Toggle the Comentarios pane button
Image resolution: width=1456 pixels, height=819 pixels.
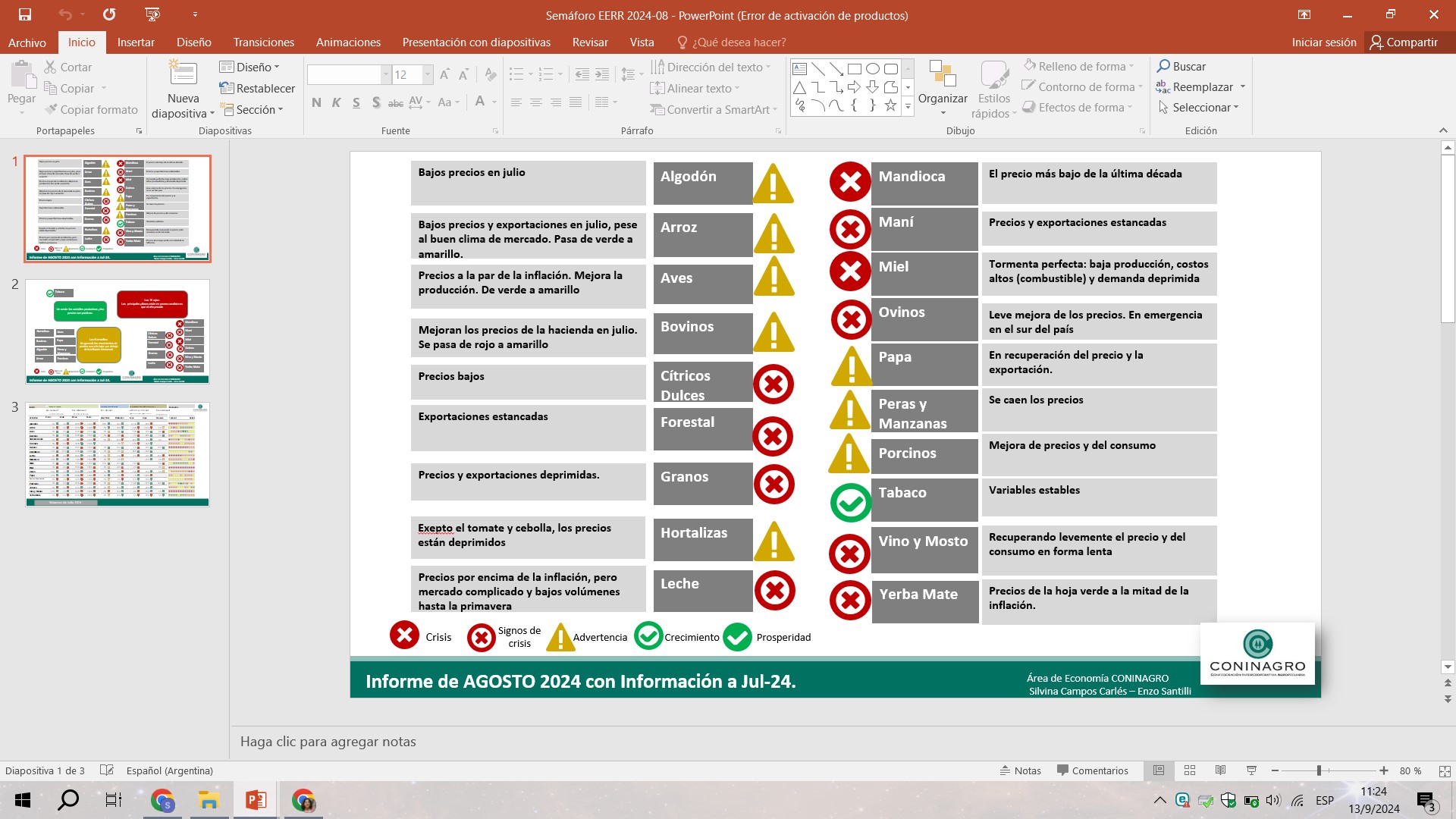tap(1092, 770)
